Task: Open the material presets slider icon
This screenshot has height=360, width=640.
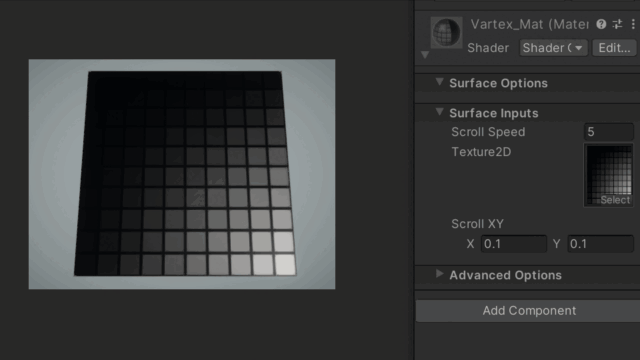Action: [617, 24]
